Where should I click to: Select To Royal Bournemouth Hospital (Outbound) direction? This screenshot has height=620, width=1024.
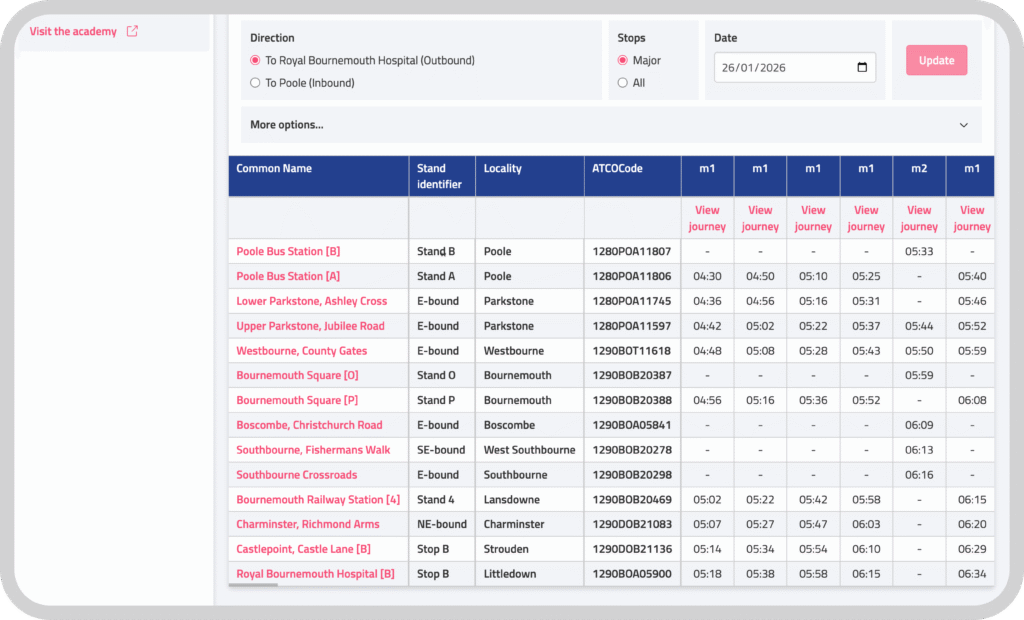click(x=255, y=61)
